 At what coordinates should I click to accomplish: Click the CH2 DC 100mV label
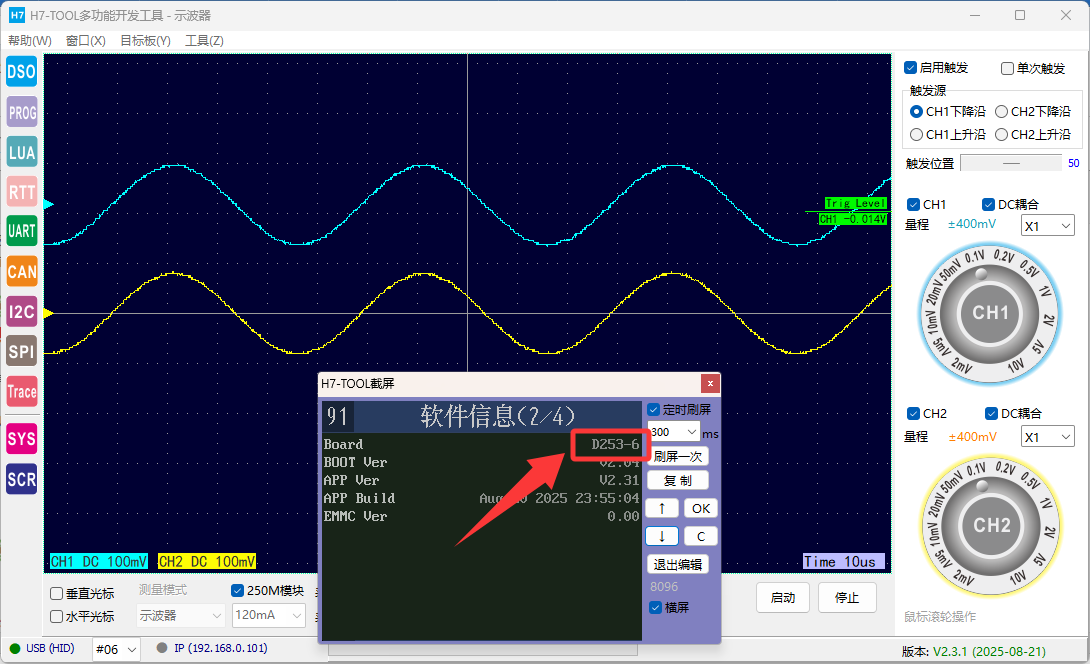206,561
